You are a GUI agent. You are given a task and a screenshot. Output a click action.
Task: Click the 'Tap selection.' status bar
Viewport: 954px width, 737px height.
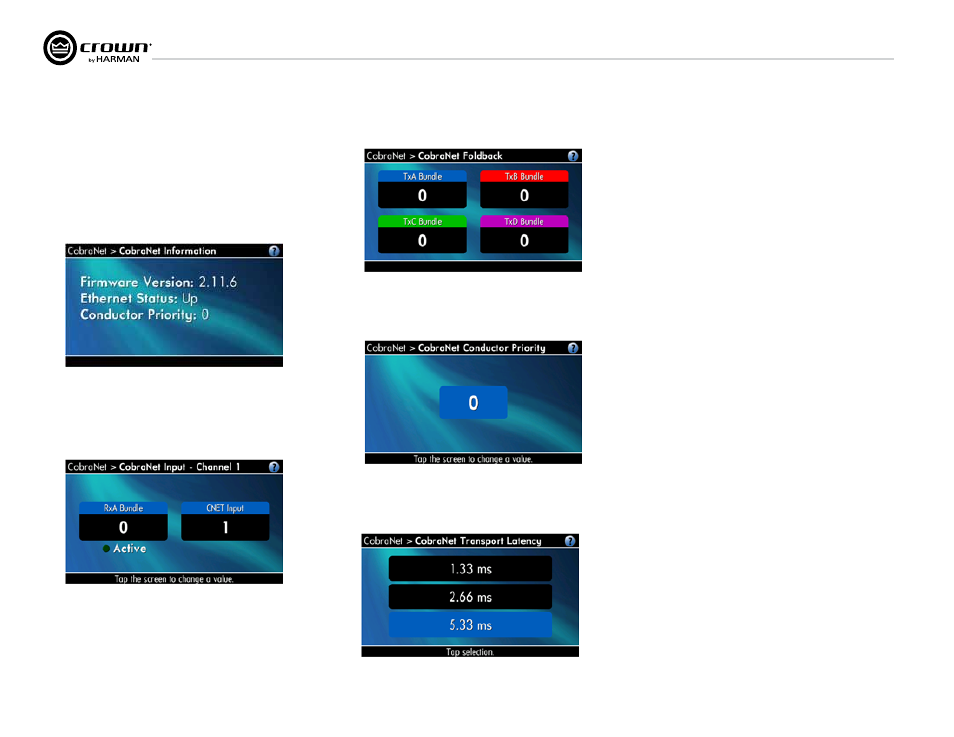click(470, 652)
